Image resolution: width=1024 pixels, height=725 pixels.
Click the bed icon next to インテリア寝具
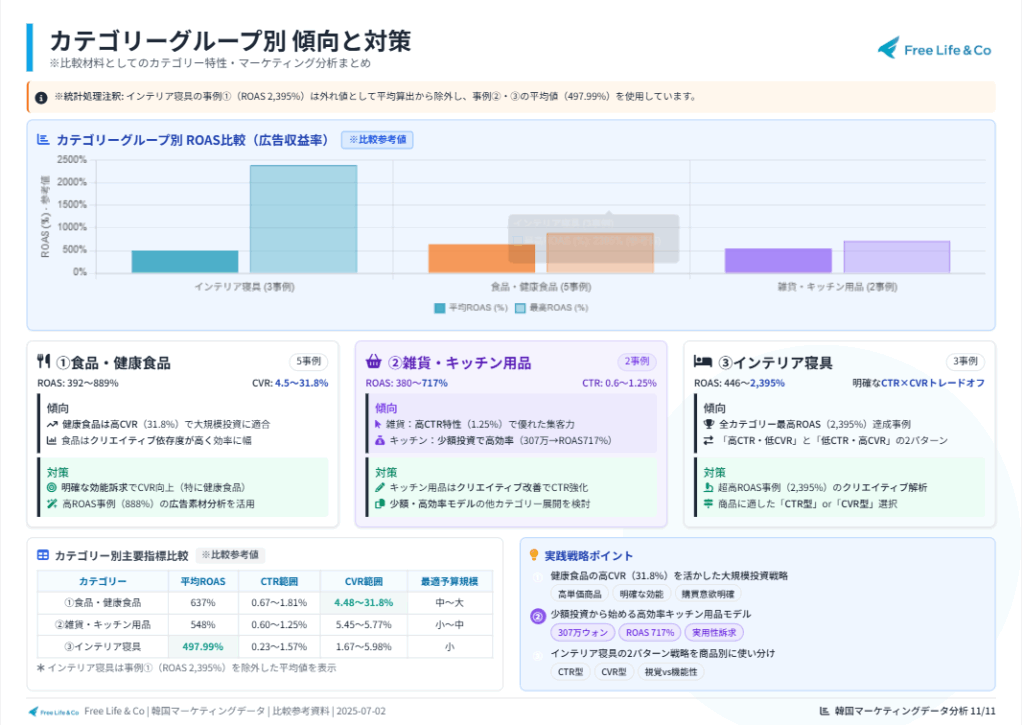(x=703, y=362)
